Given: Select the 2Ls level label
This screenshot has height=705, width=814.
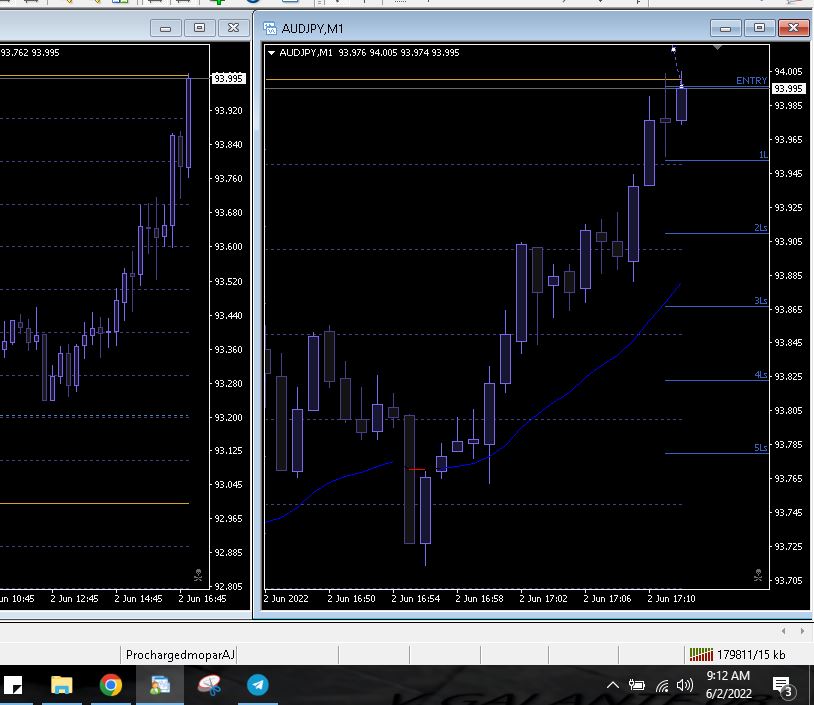Looking at the screenshot, I should (761, 228).
